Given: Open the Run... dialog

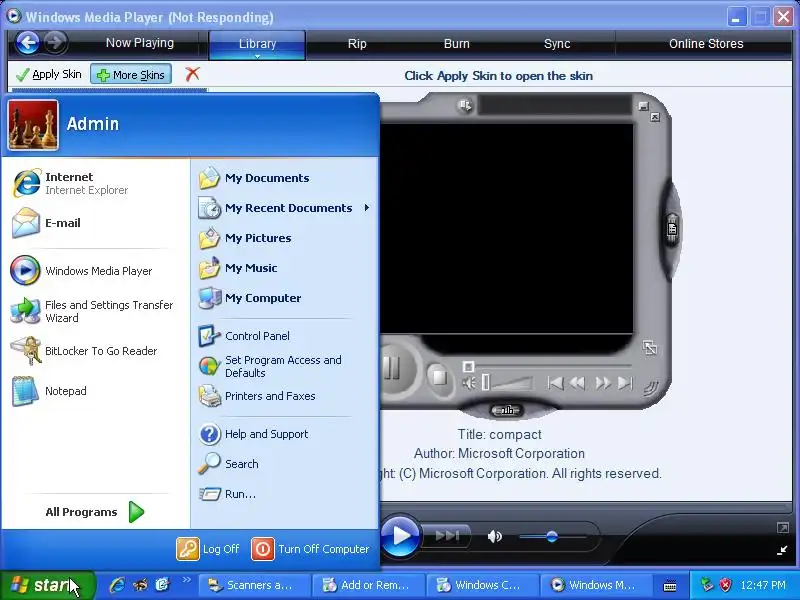Looking at the screenshot, I should click(228, 494).
